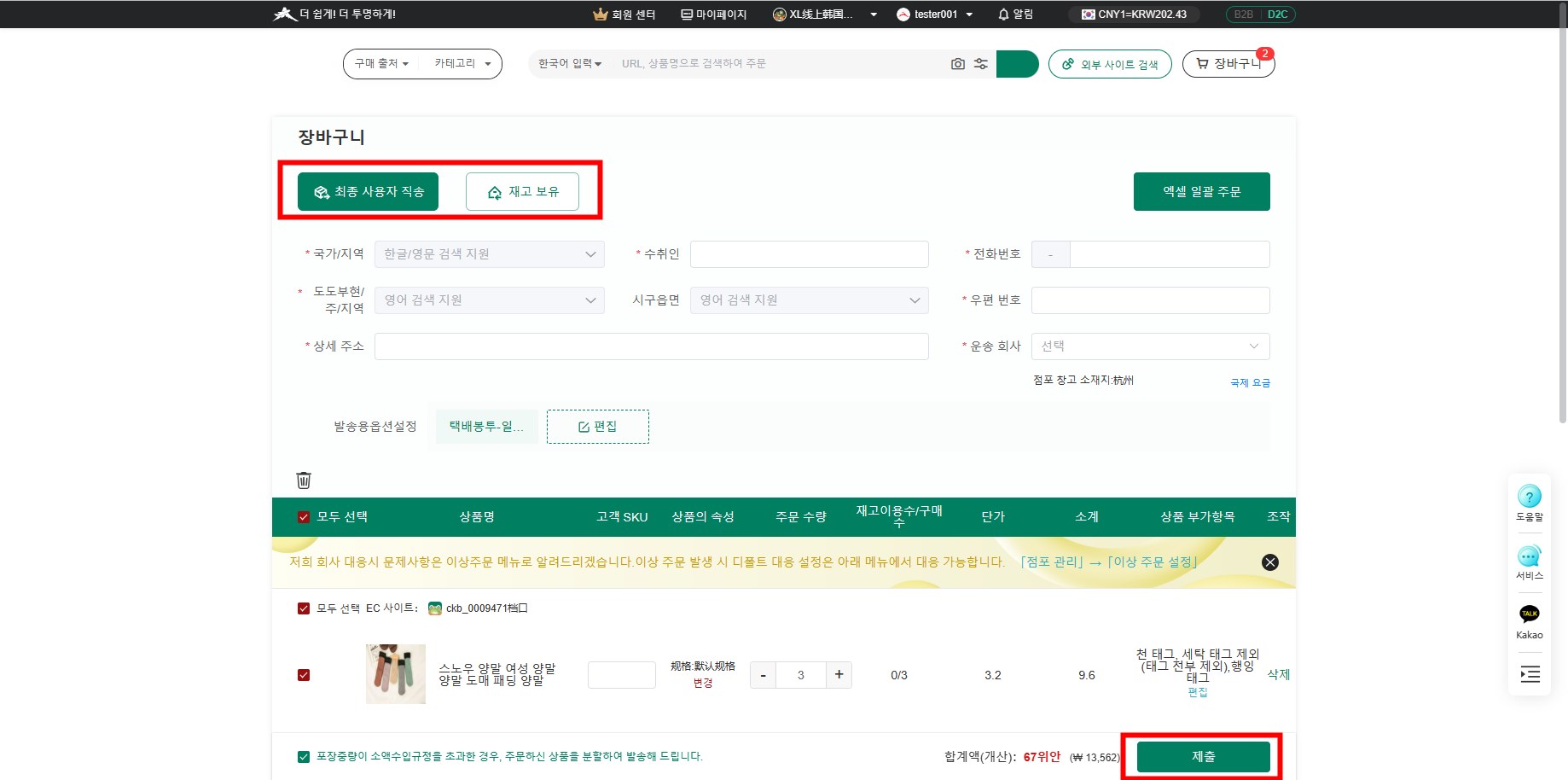Close the yellow notice banner
Screen dimensions: 1568x780
pyautogui.click(x=1270, y=562)
